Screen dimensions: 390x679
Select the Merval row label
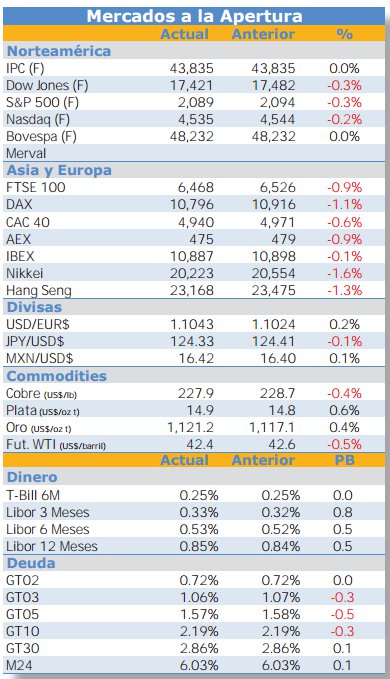click(x=26, y=153)
